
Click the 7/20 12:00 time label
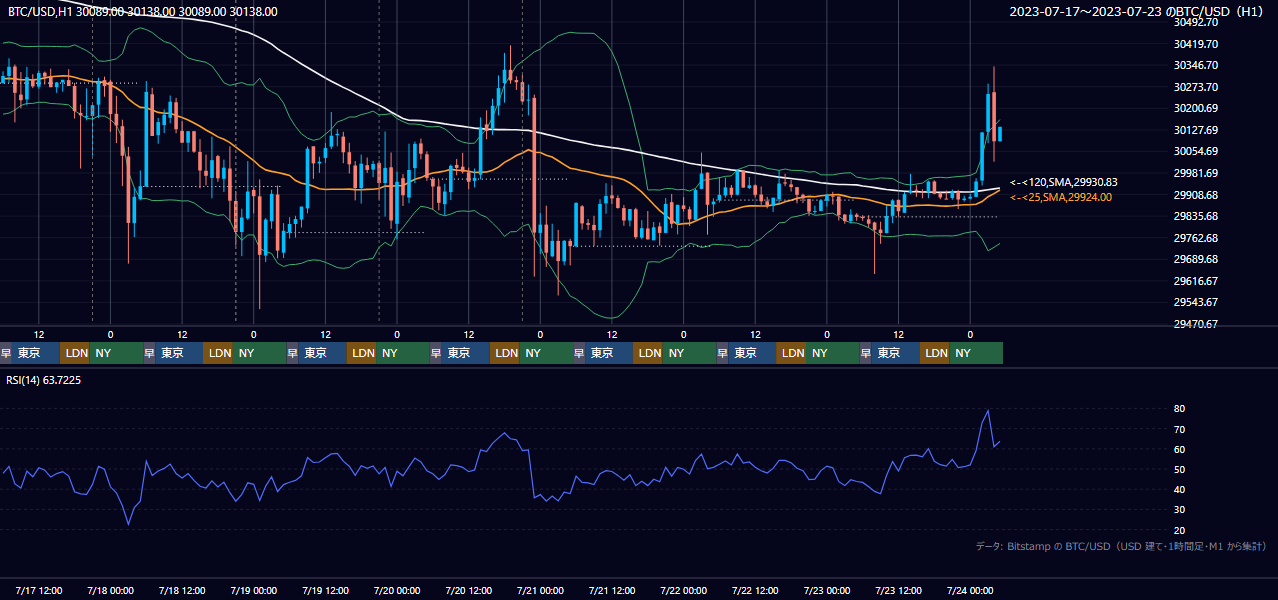pyautogui.click(x=469, y=590)
